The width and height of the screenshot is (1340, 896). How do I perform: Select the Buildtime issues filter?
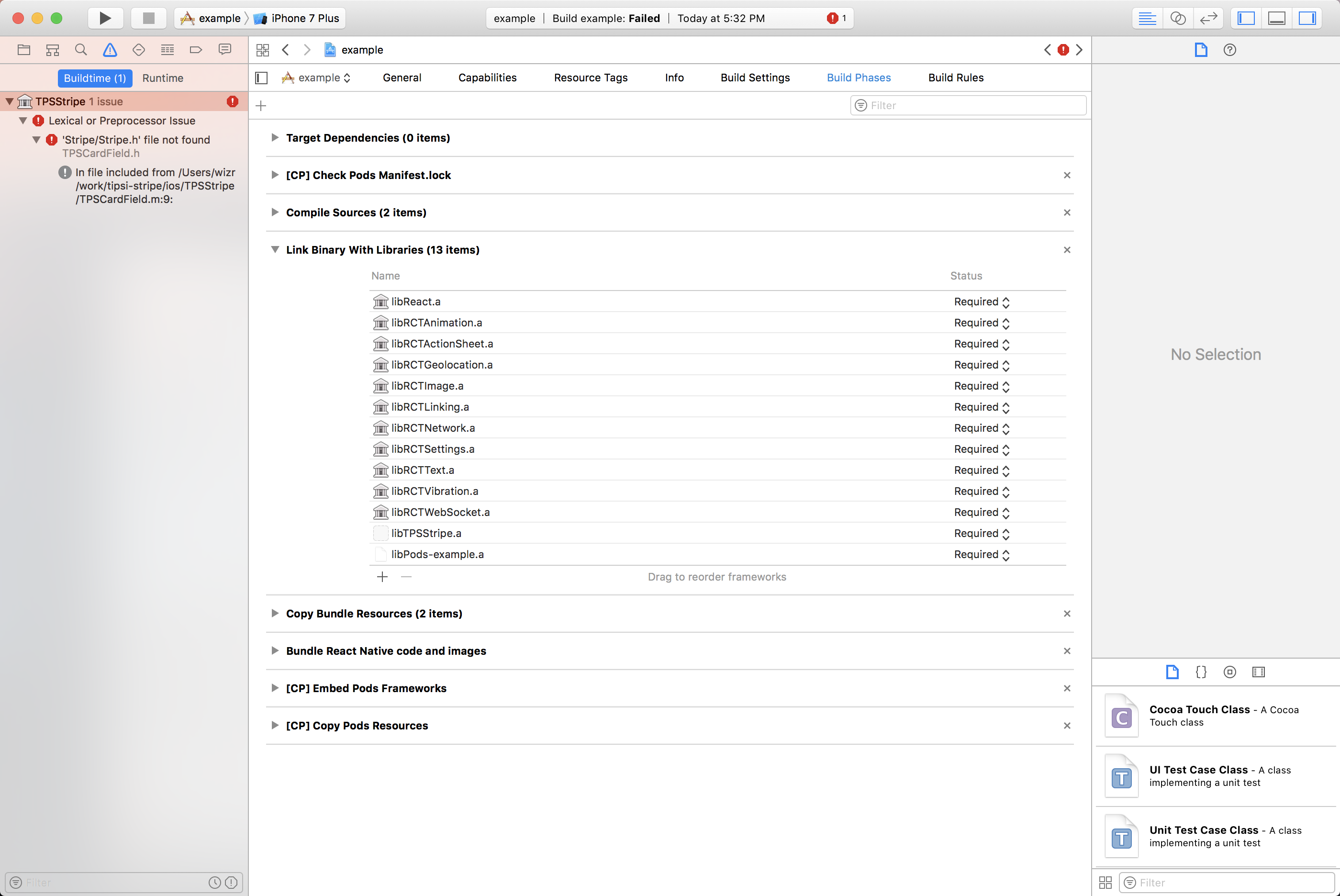tap(95, 78)
